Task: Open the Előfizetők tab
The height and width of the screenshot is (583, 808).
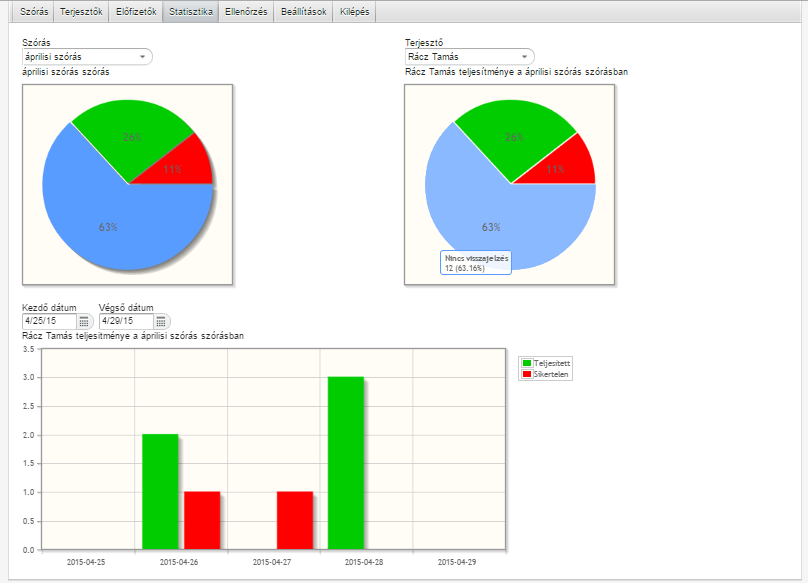Action: coord(136,11)
